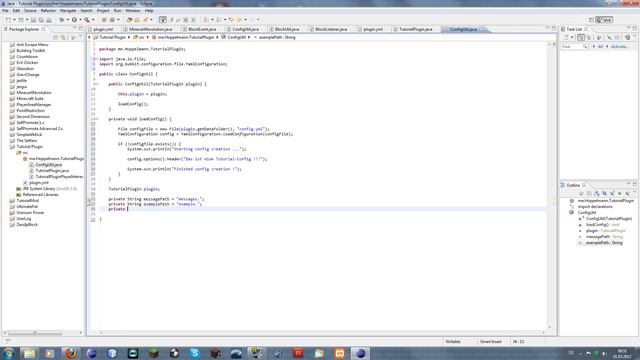Click the green Run button in toolbar
Screen dimensions: 640x360
[x=74, y=20]
